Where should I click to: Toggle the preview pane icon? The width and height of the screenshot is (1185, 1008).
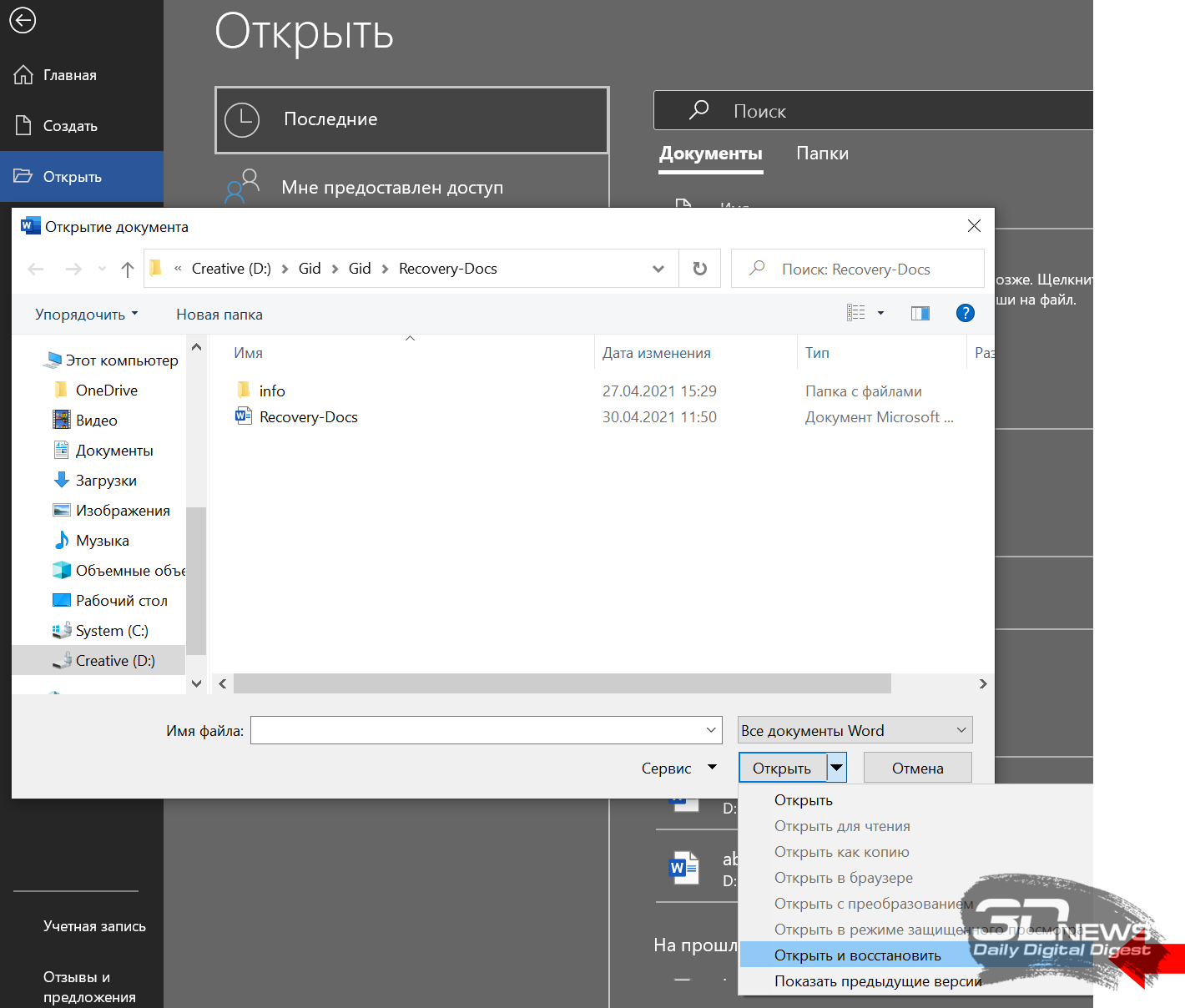tap(920, 313)
